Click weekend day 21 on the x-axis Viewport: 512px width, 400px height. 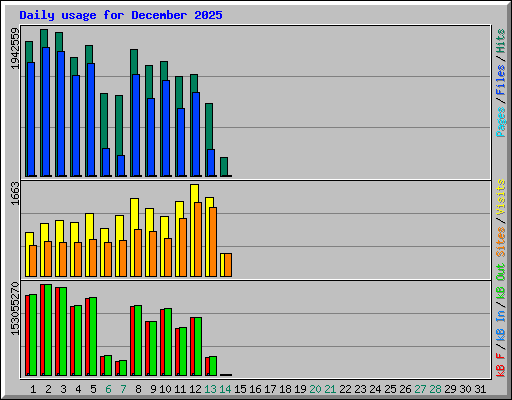(330, 389)
